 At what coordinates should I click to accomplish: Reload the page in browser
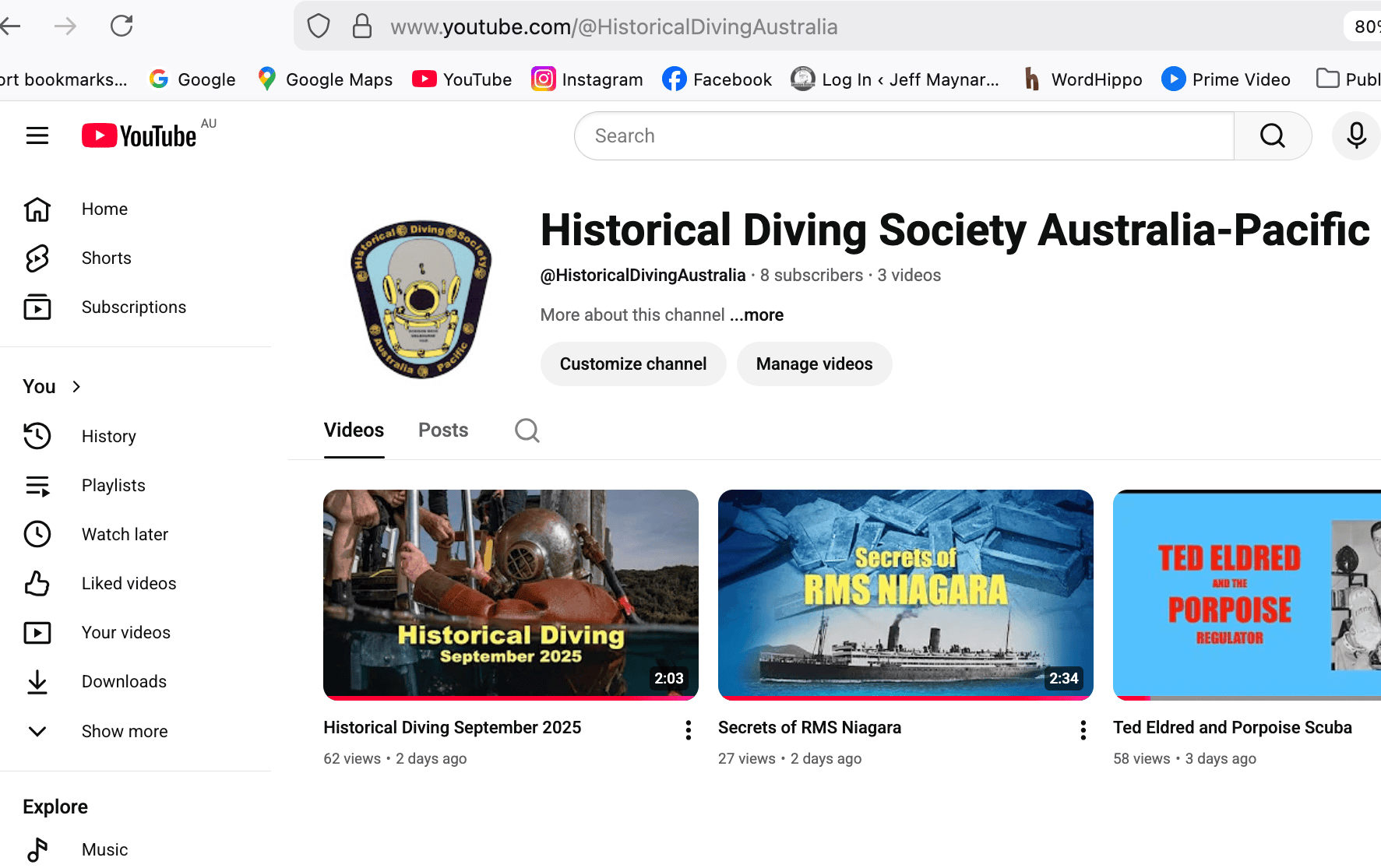(122, 26)
